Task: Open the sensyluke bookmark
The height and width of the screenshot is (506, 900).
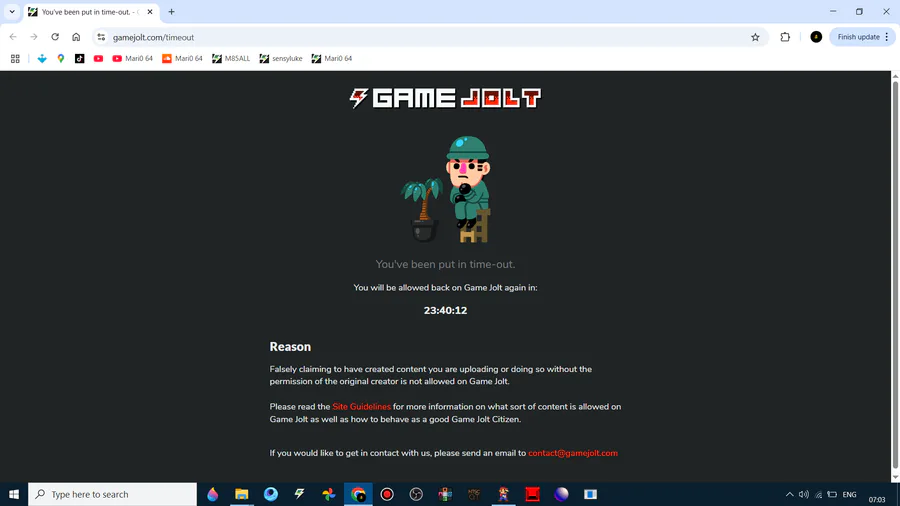Action: (x=281, y=59)
